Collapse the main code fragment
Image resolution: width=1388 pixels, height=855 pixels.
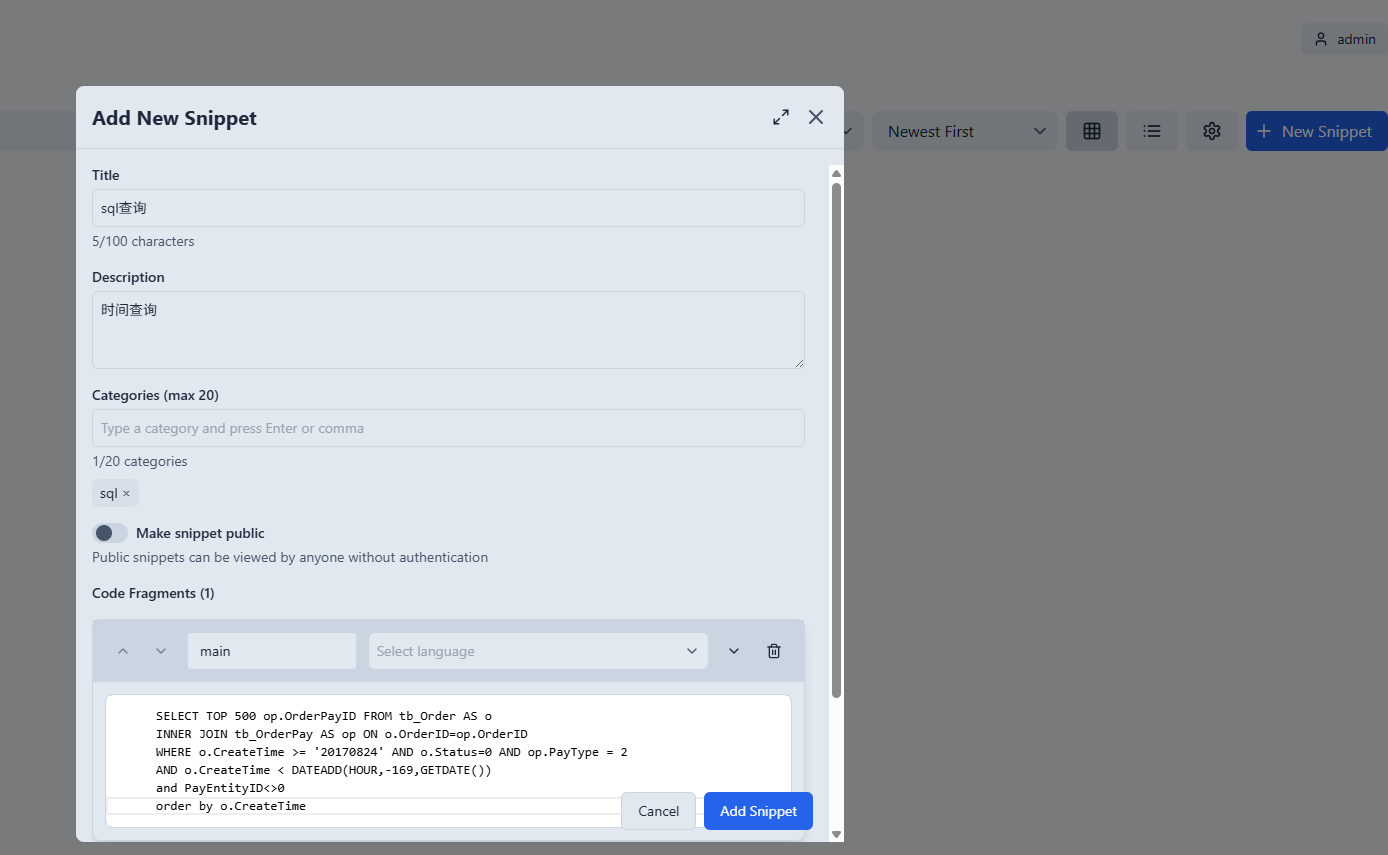pos(734,651)
